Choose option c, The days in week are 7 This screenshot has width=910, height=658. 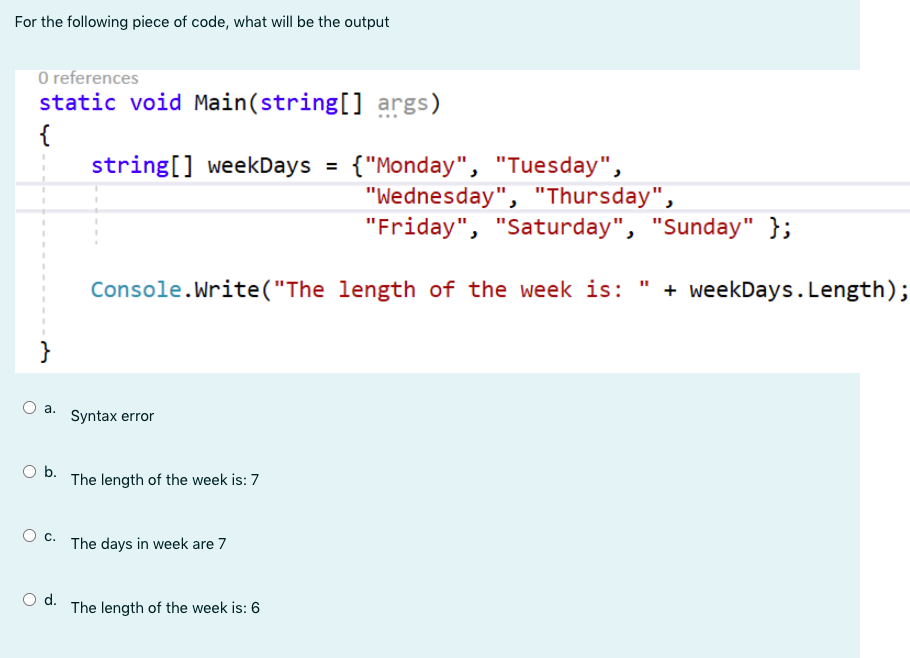(29, 534)
